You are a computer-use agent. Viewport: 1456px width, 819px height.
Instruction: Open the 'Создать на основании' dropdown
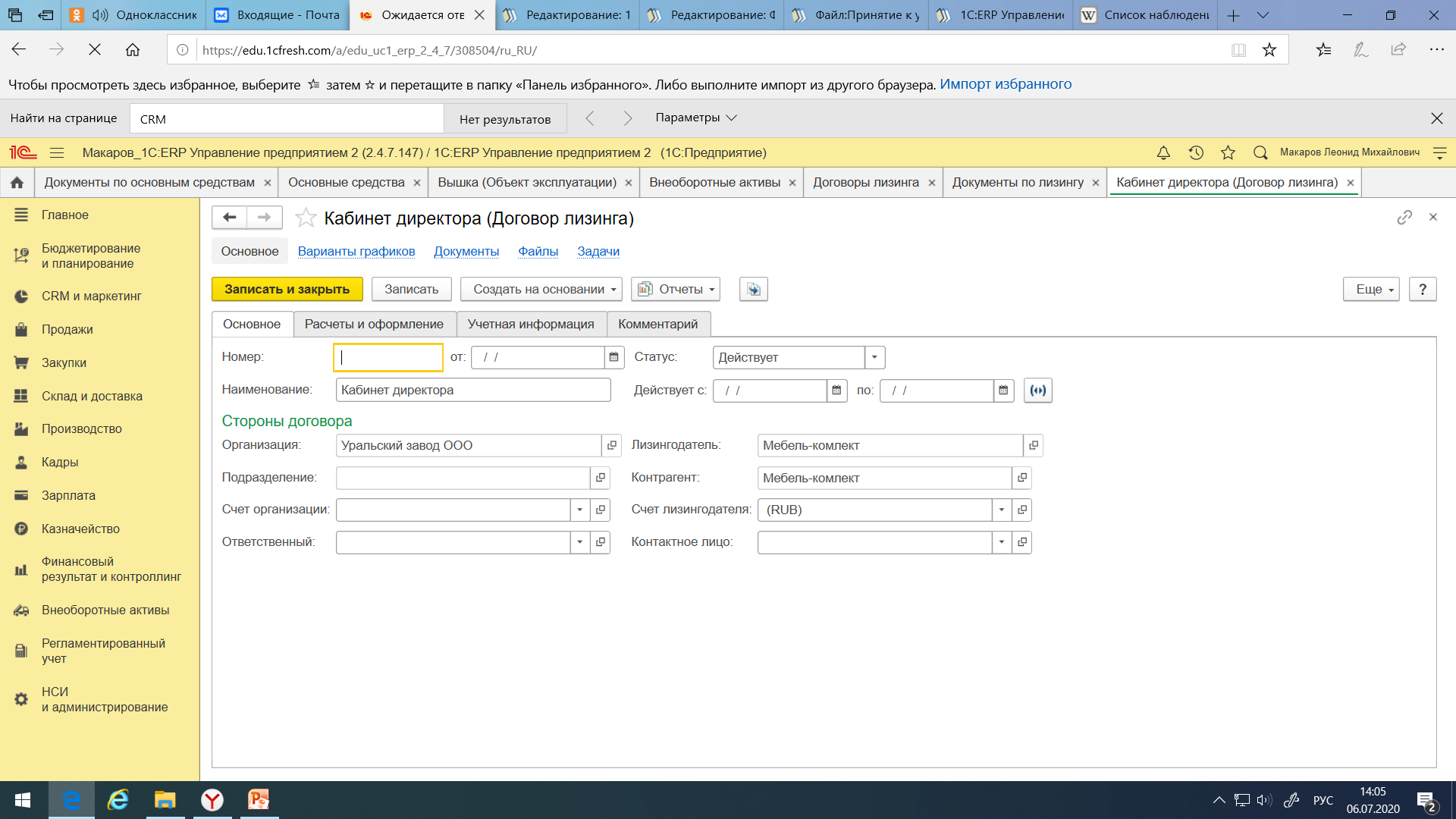[541, 289]
